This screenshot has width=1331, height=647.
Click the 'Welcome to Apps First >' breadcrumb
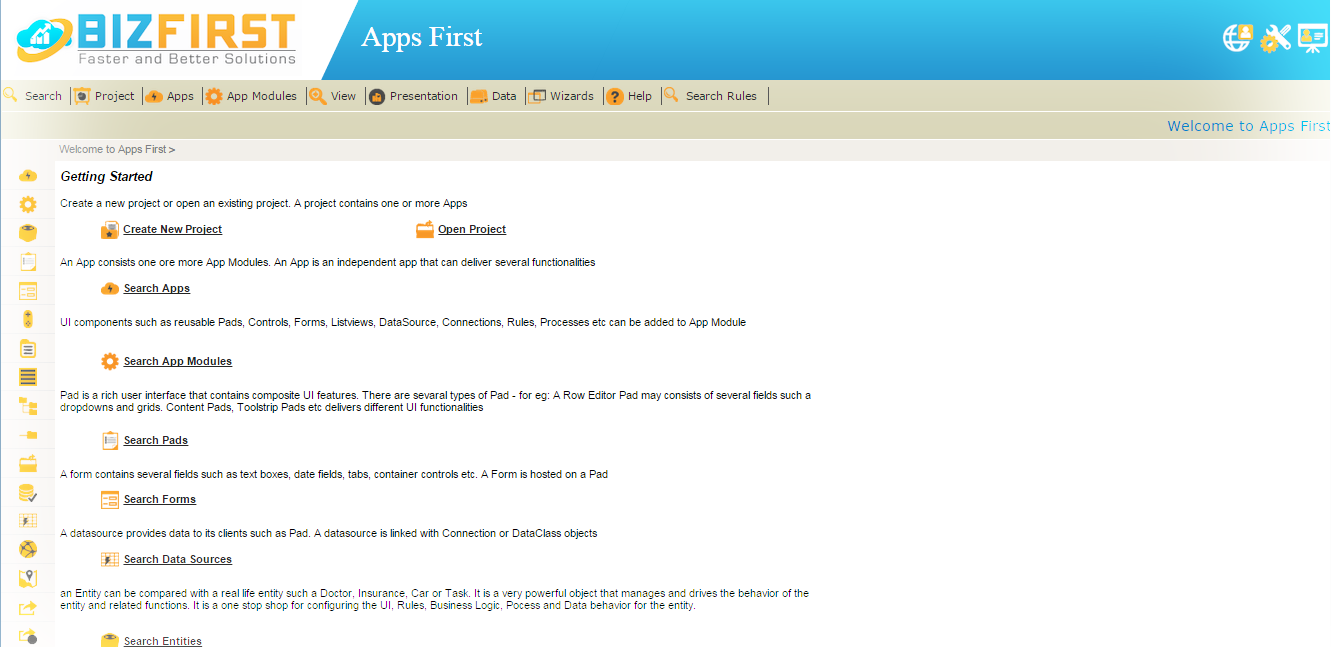pos(117,149)
